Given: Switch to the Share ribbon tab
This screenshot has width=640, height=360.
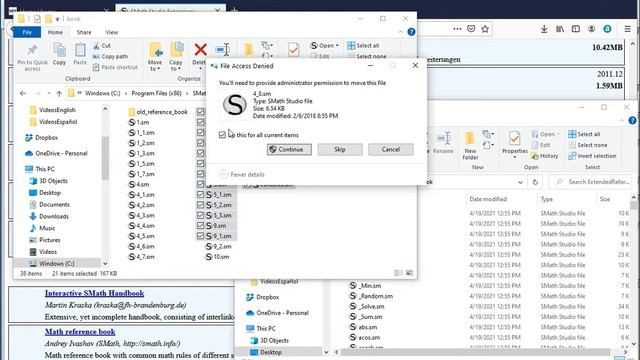Looking at the screenshot, I should (x=84, y=32).
